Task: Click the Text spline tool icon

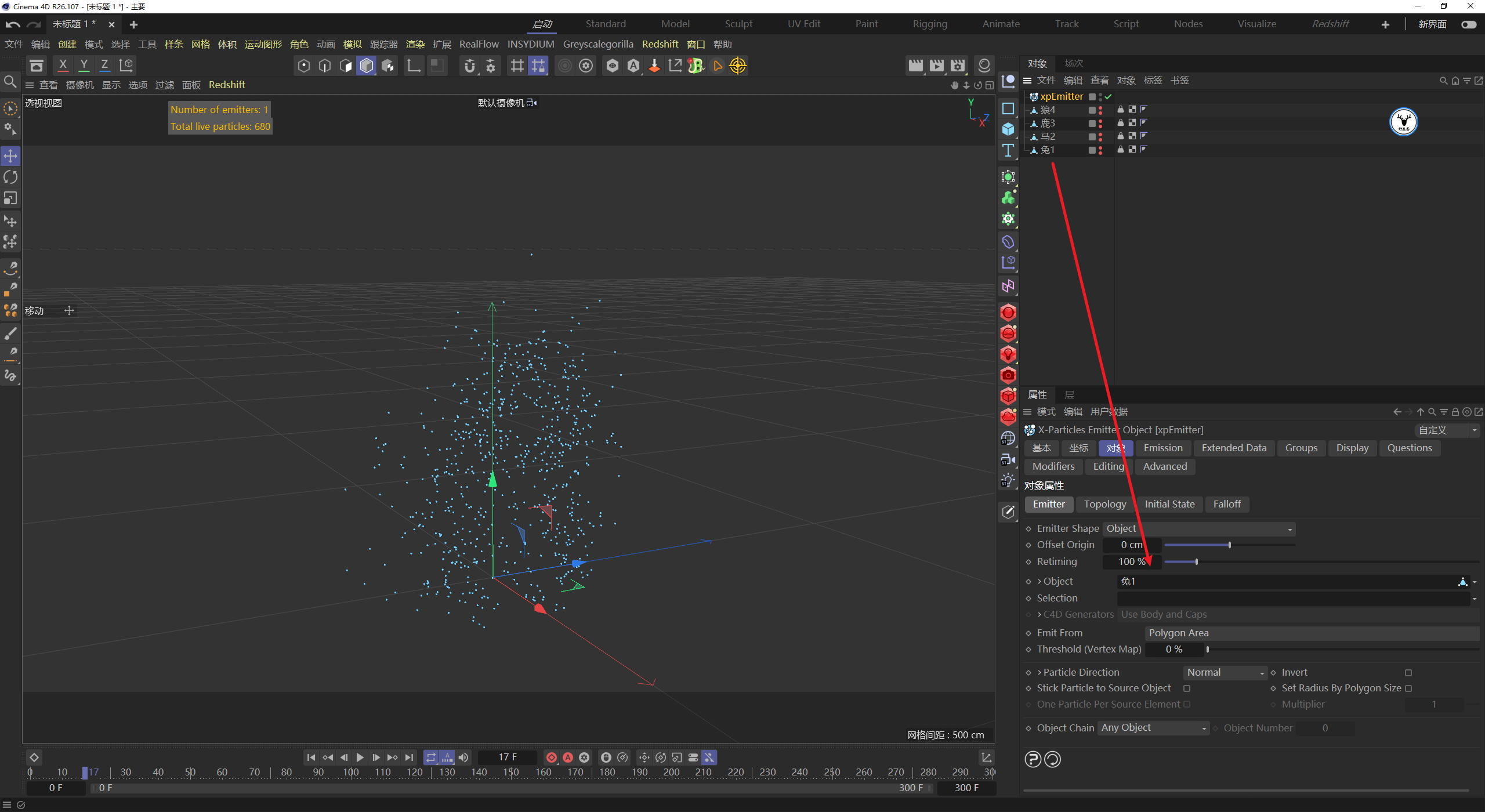Action: point(1008,150)
